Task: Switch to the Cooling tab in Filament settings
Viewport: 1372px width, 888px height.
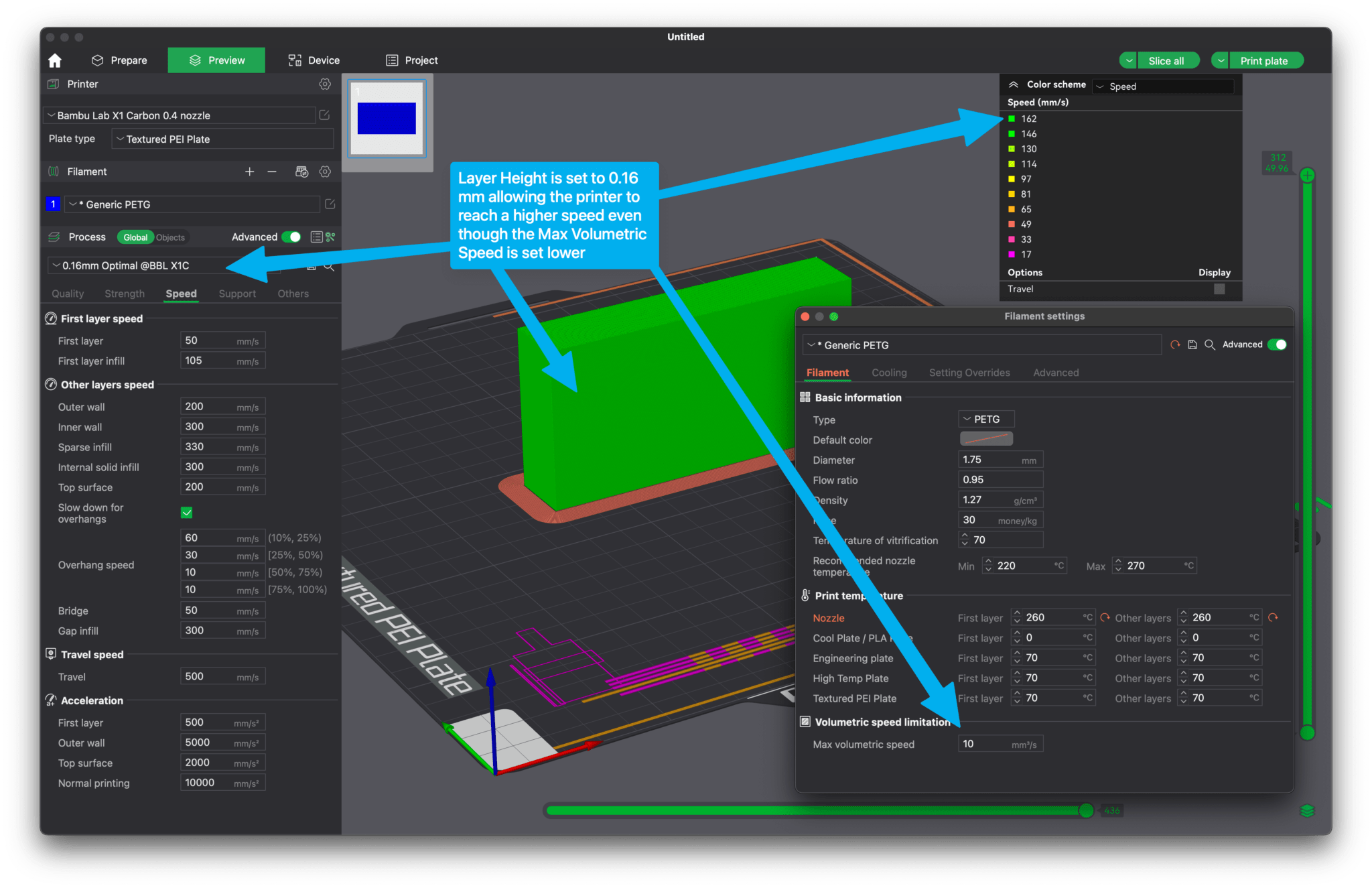Action: coord(889,373)
